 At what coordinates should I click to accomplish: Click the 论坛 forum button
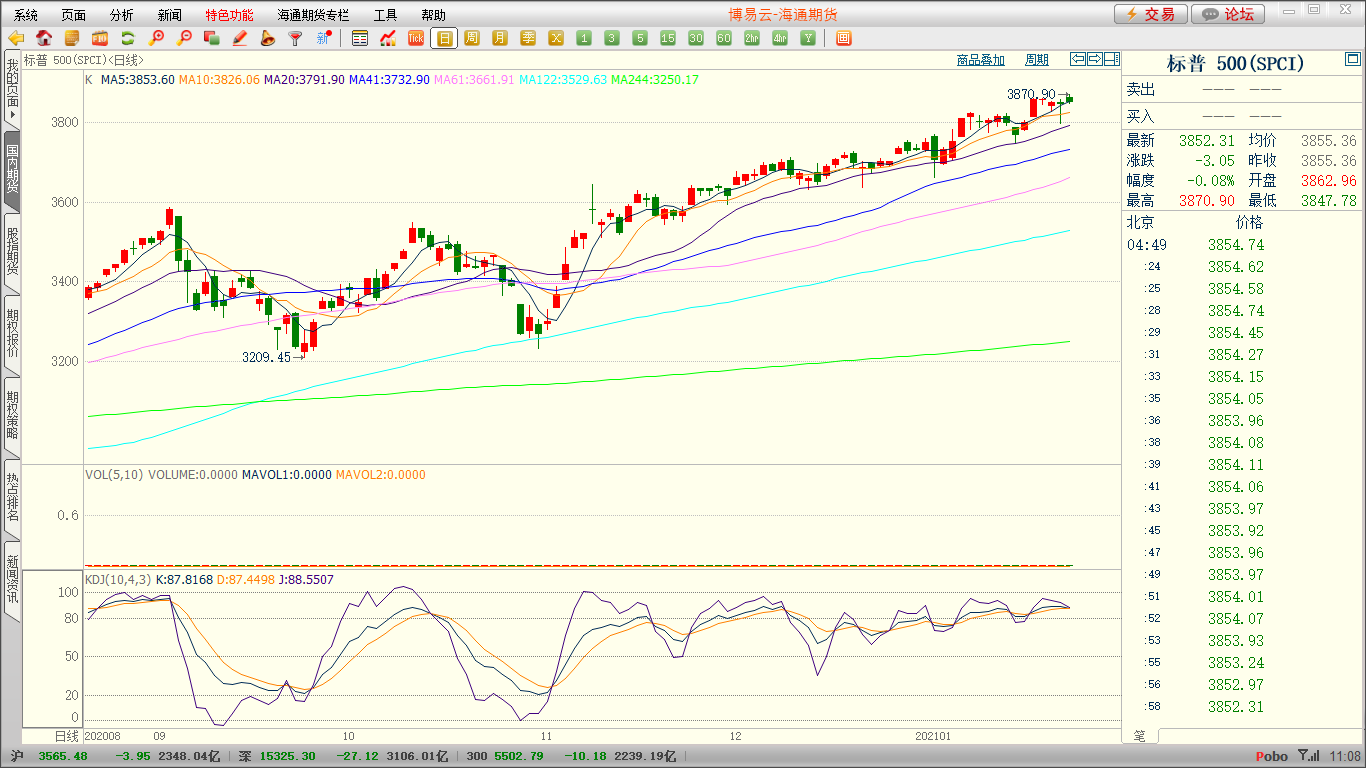(x=1229, y=14)
